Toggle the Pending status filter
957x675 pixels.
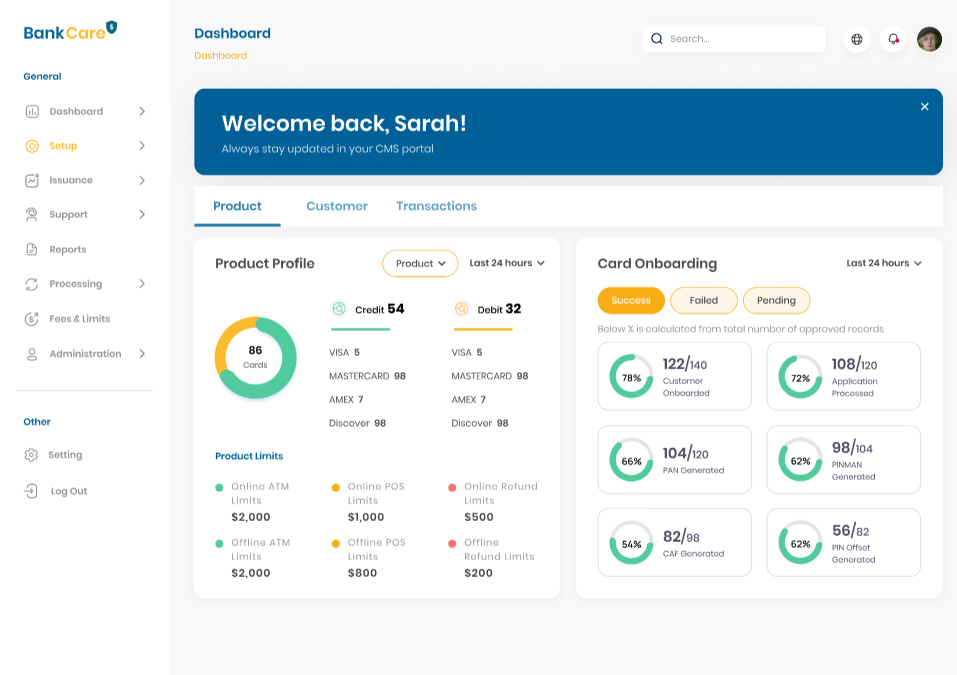click(776, 300)
